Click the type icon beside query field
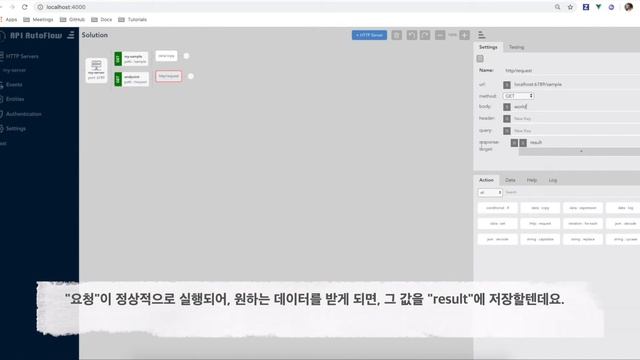Screen dimensions: 640x360 coord(507,131)
